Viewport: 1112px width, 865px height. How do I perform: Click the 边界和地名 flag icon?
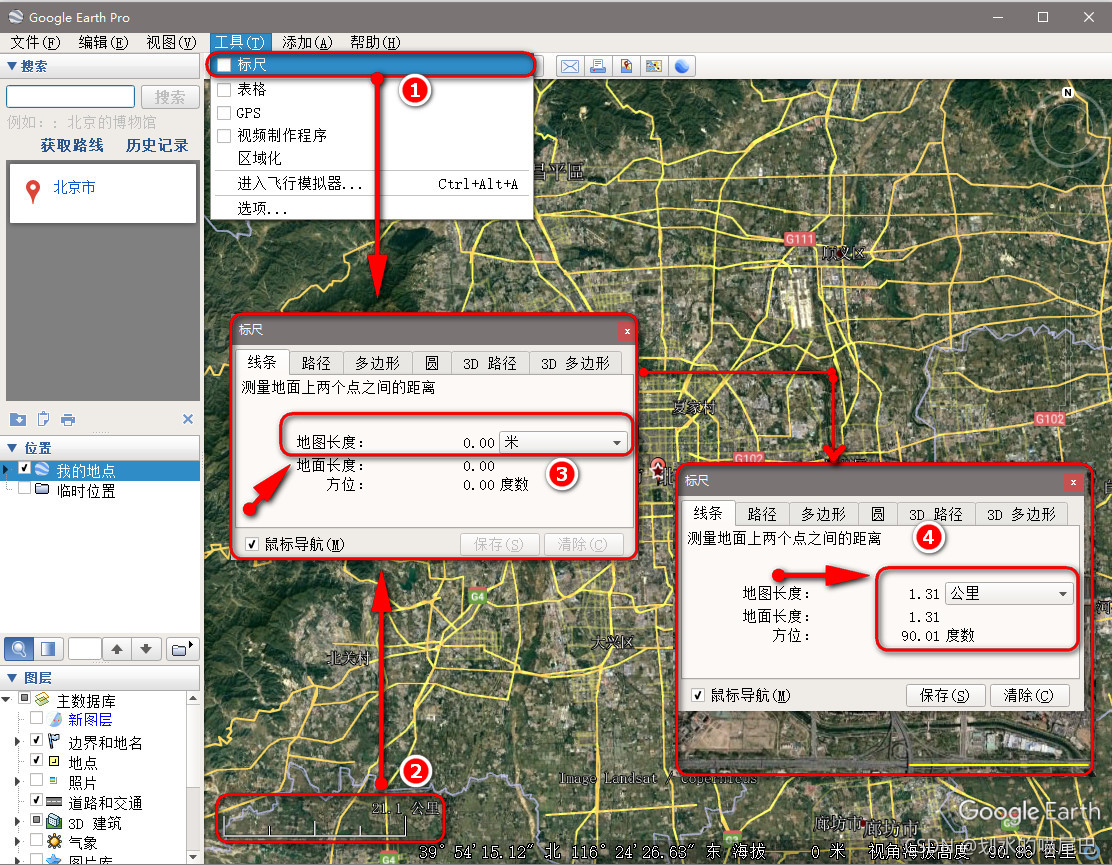(54, 741)
